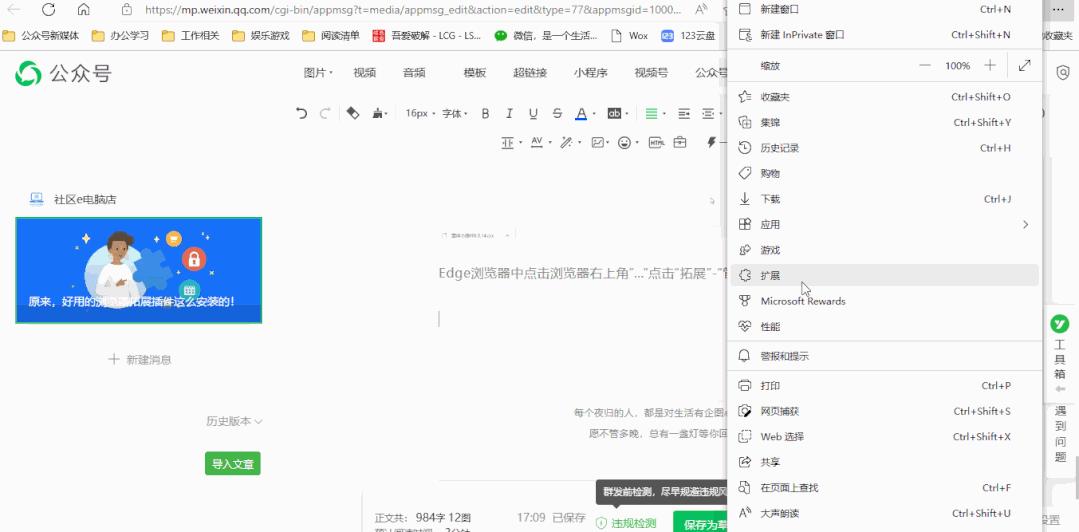This screenshot has height=532, width=1079.
Task: Select 性能 in the menu
Action: click(884, 326)
